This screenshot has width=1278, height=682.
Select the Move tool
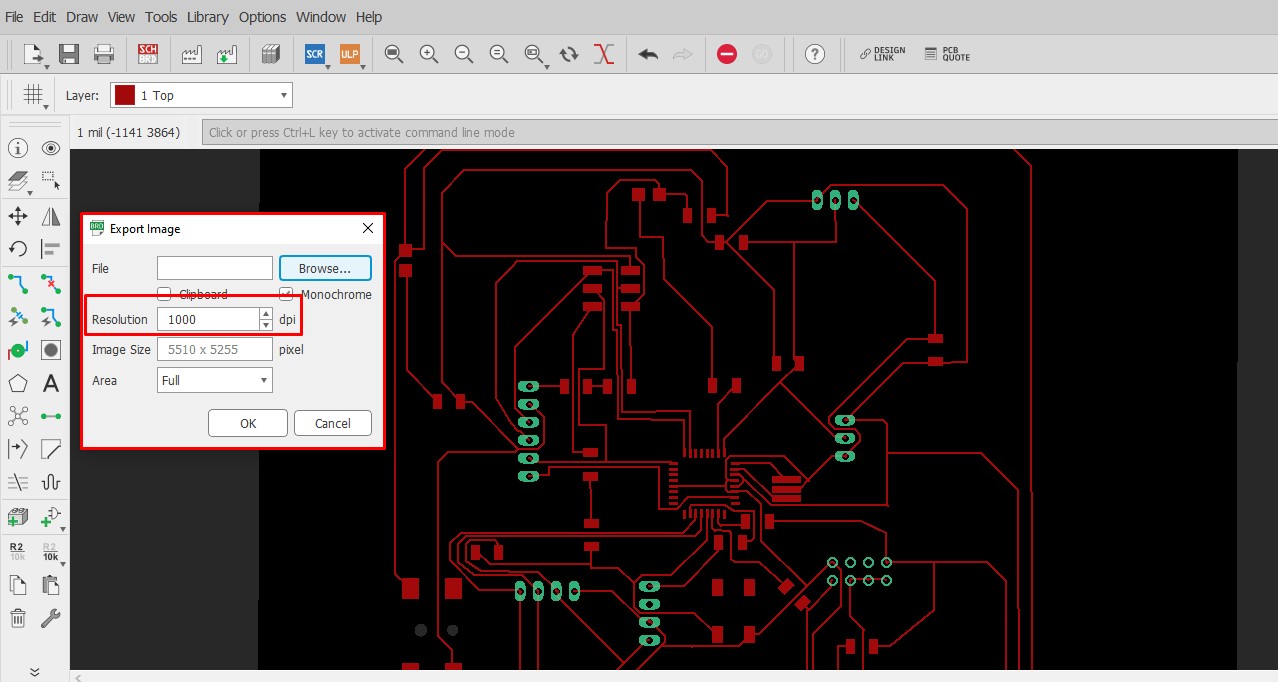[18, 216]
